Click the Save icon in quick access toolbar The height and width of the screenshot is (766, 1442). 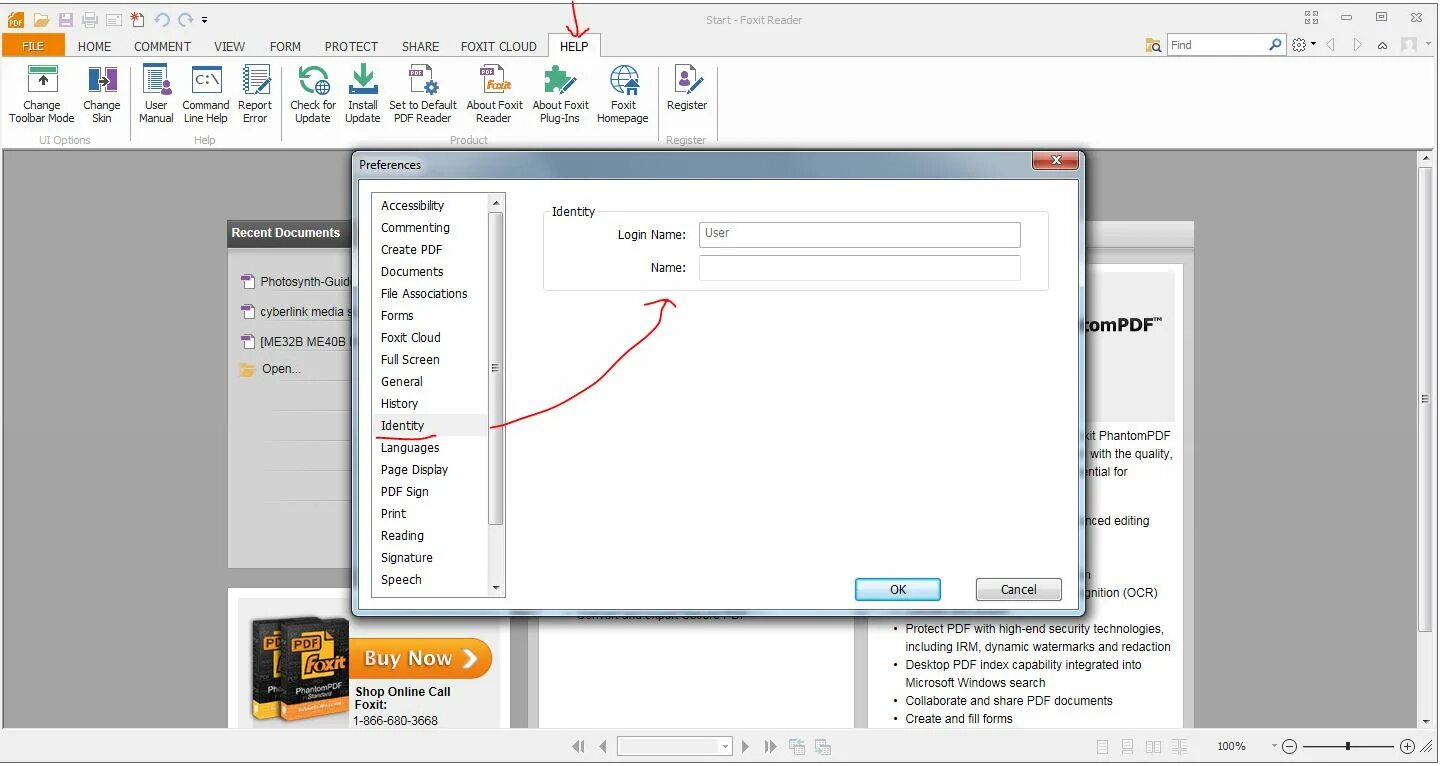[65, 19]
